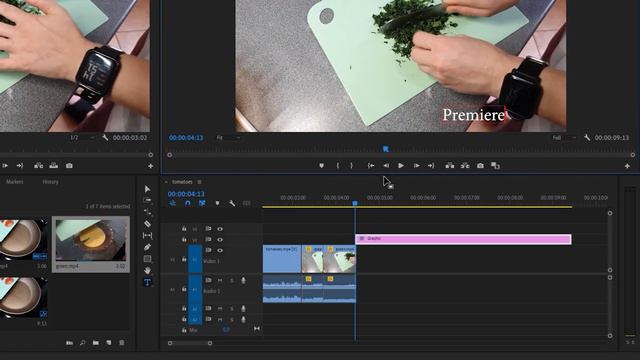Step back one frame in Program Monitor

[386, 166]
